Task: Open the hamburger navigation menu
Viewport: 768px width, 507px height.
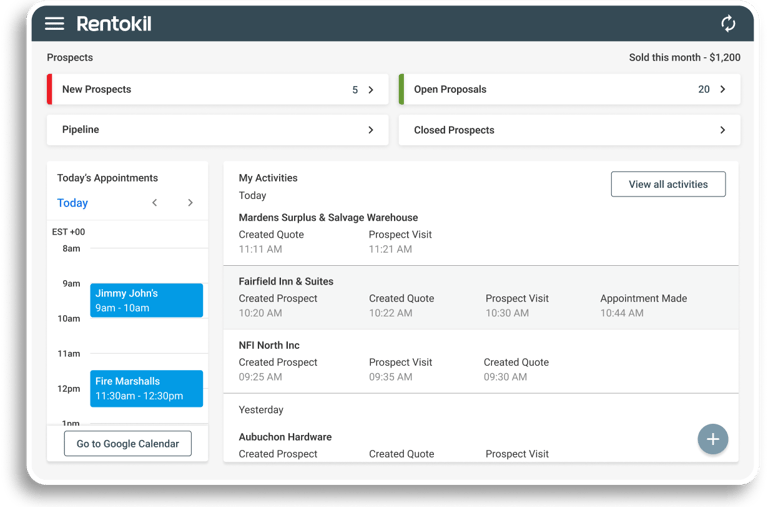Action: (x=54, y=24)
